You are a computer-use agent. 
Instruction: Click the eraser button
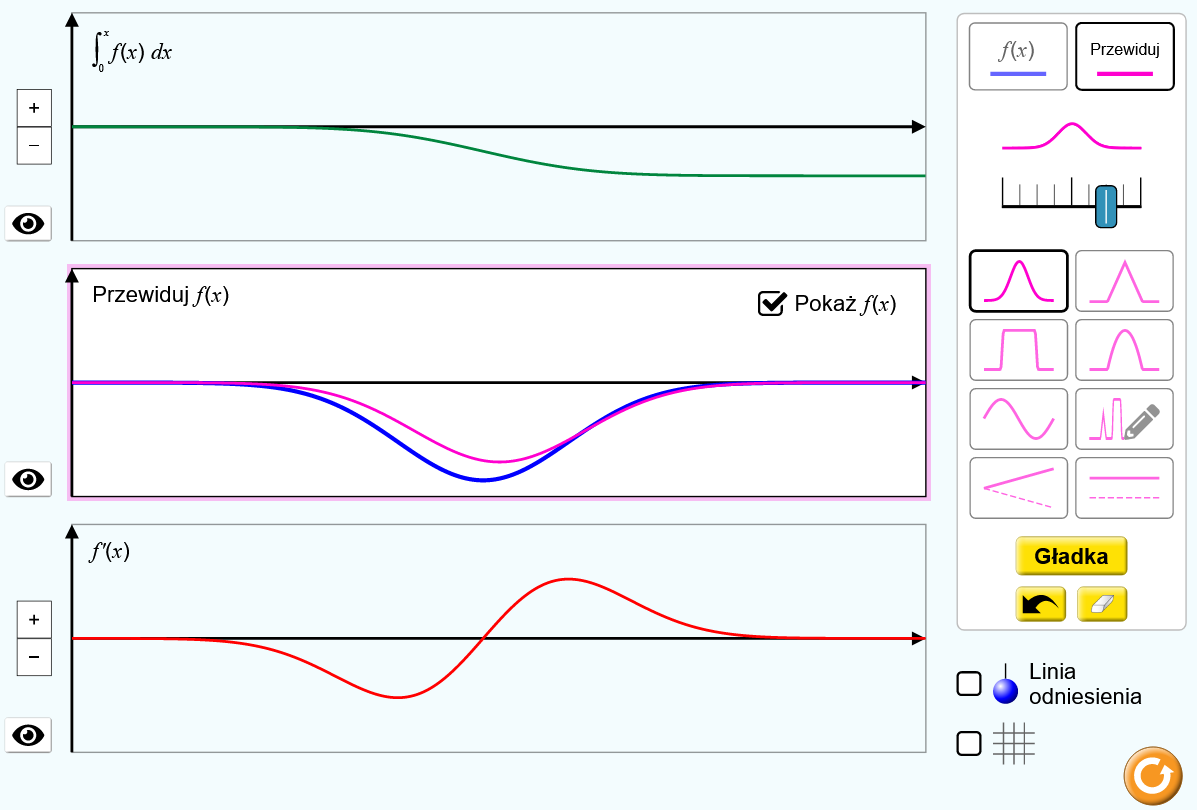click(1102, 604)
